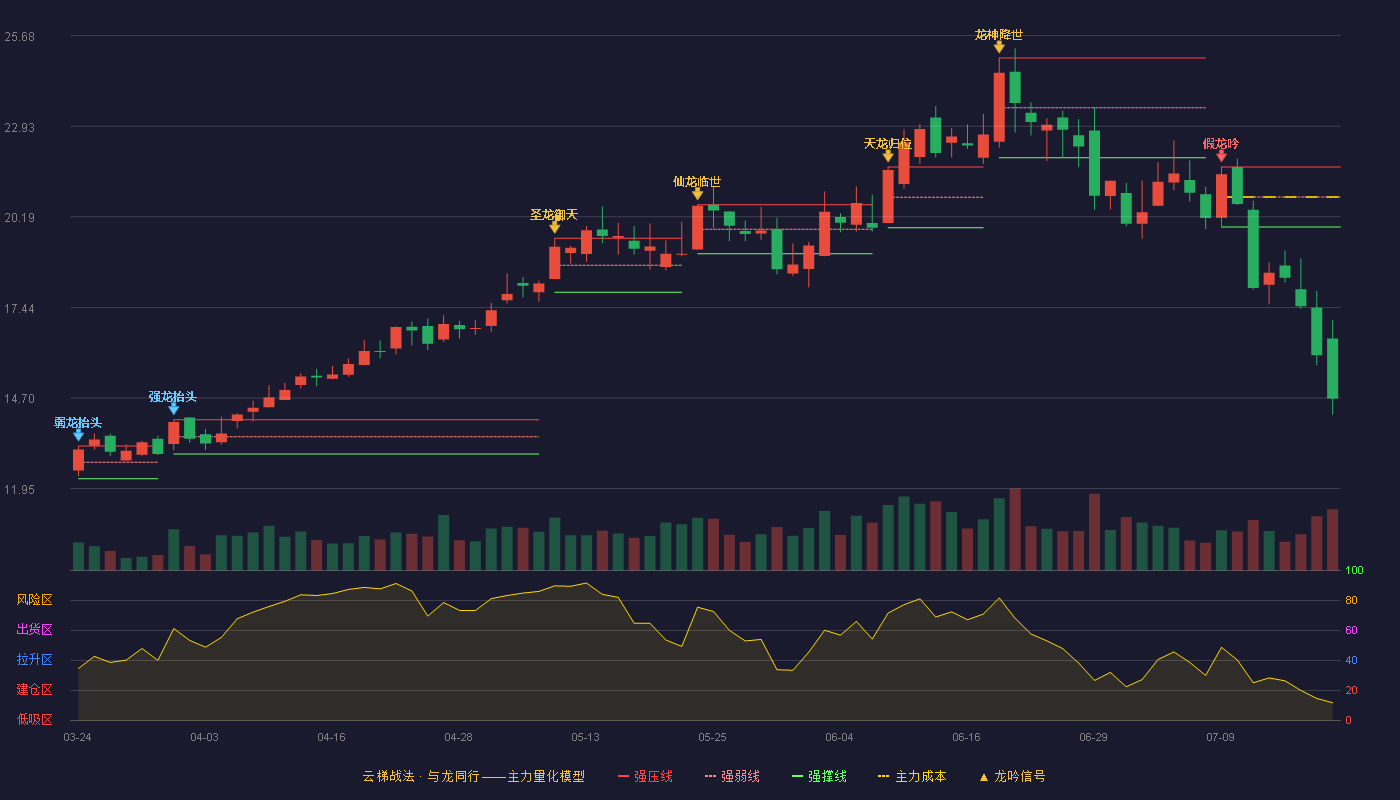Click the green 100 indicator scale value
The height and width of the screenshot is (800, 1400).
pyautogui.click(x=1354, y=570)
